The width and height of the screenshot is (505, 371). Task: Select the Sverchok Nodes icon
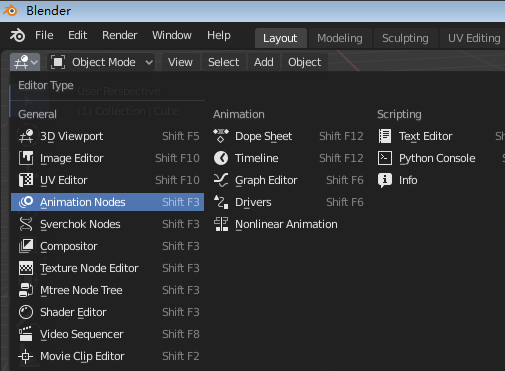[26, 224]
